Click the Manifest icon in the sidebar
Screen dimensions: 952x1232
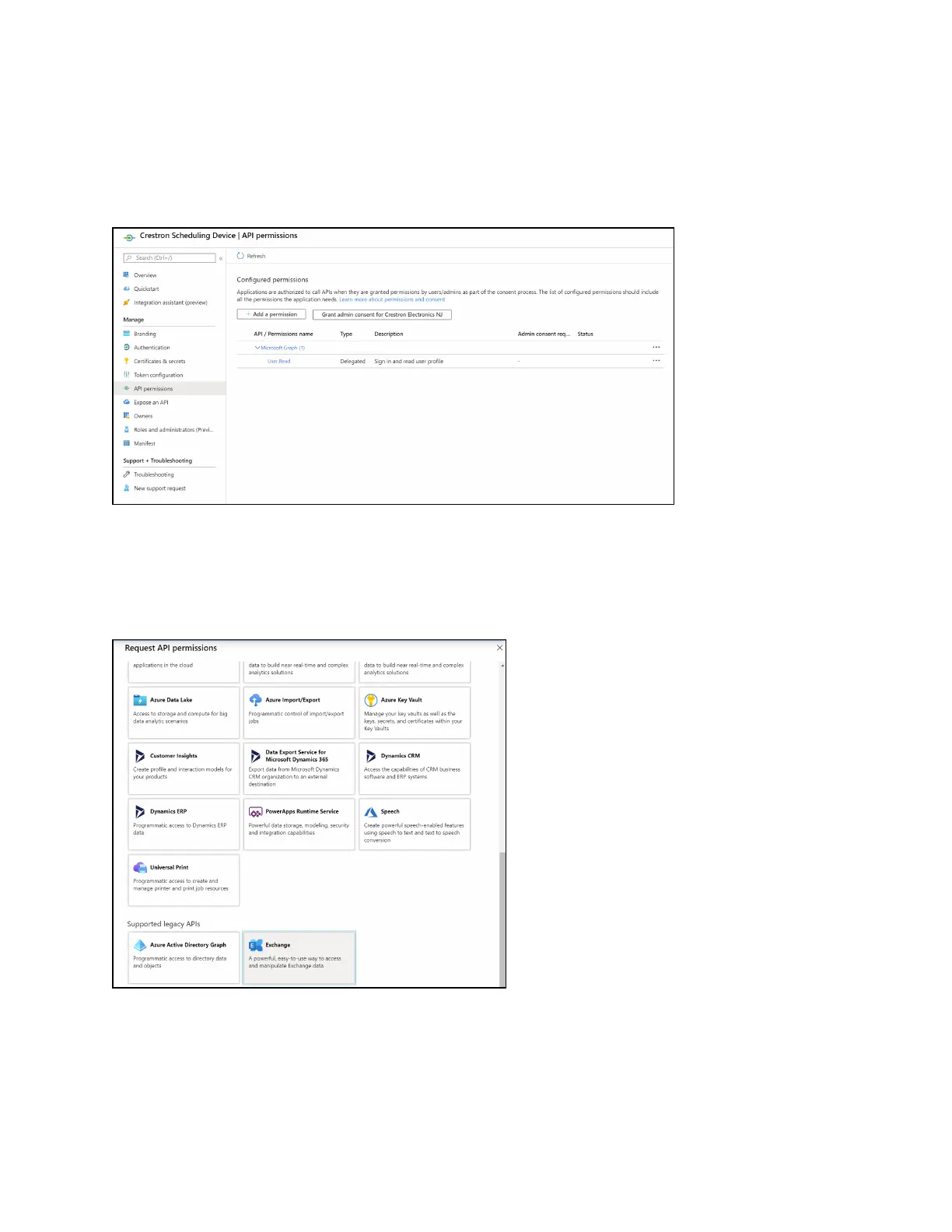[x=126, y=443]
